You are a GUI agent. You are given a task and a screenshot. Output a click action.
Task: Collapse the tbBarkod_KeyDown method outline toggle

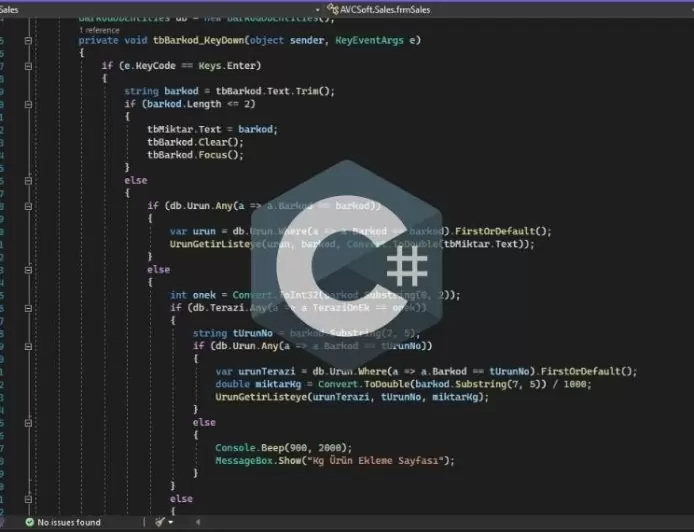coord(28,41)
